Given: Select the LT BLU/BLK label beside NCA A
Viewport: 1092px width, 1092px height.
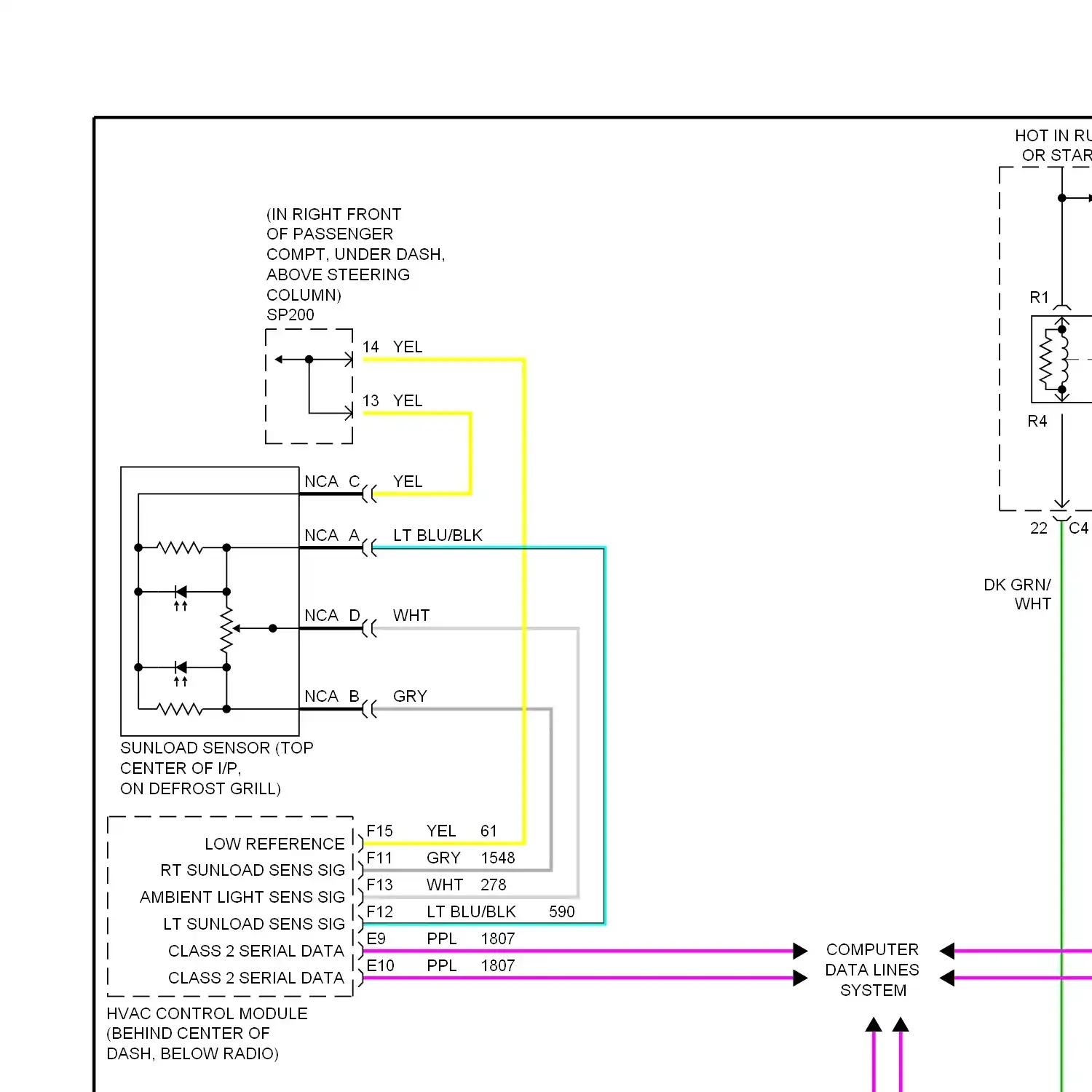Looking at the screenshot, I should tap(438, 536).
